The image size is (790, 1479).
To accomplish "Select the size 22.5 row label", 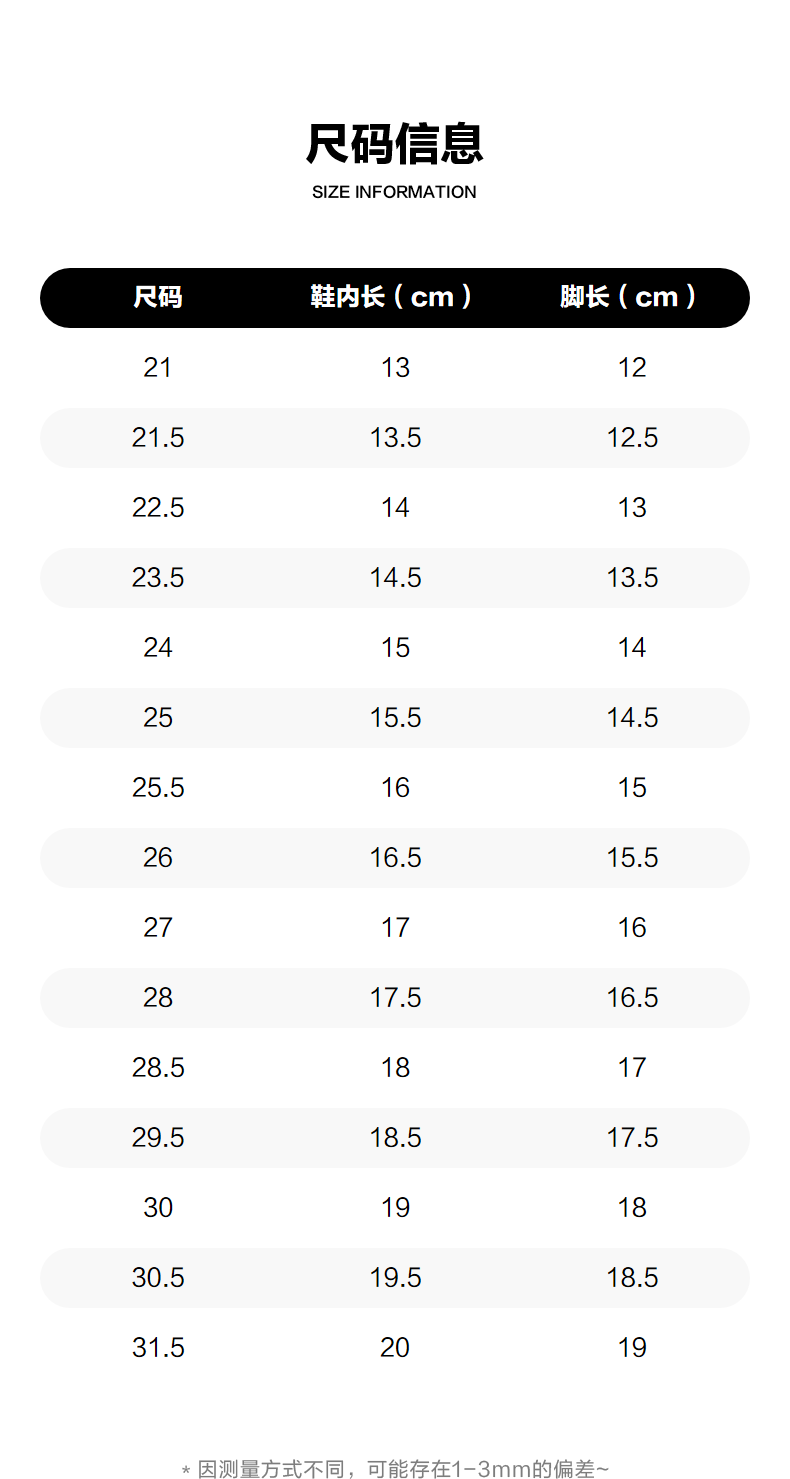I will pos(158,508).
